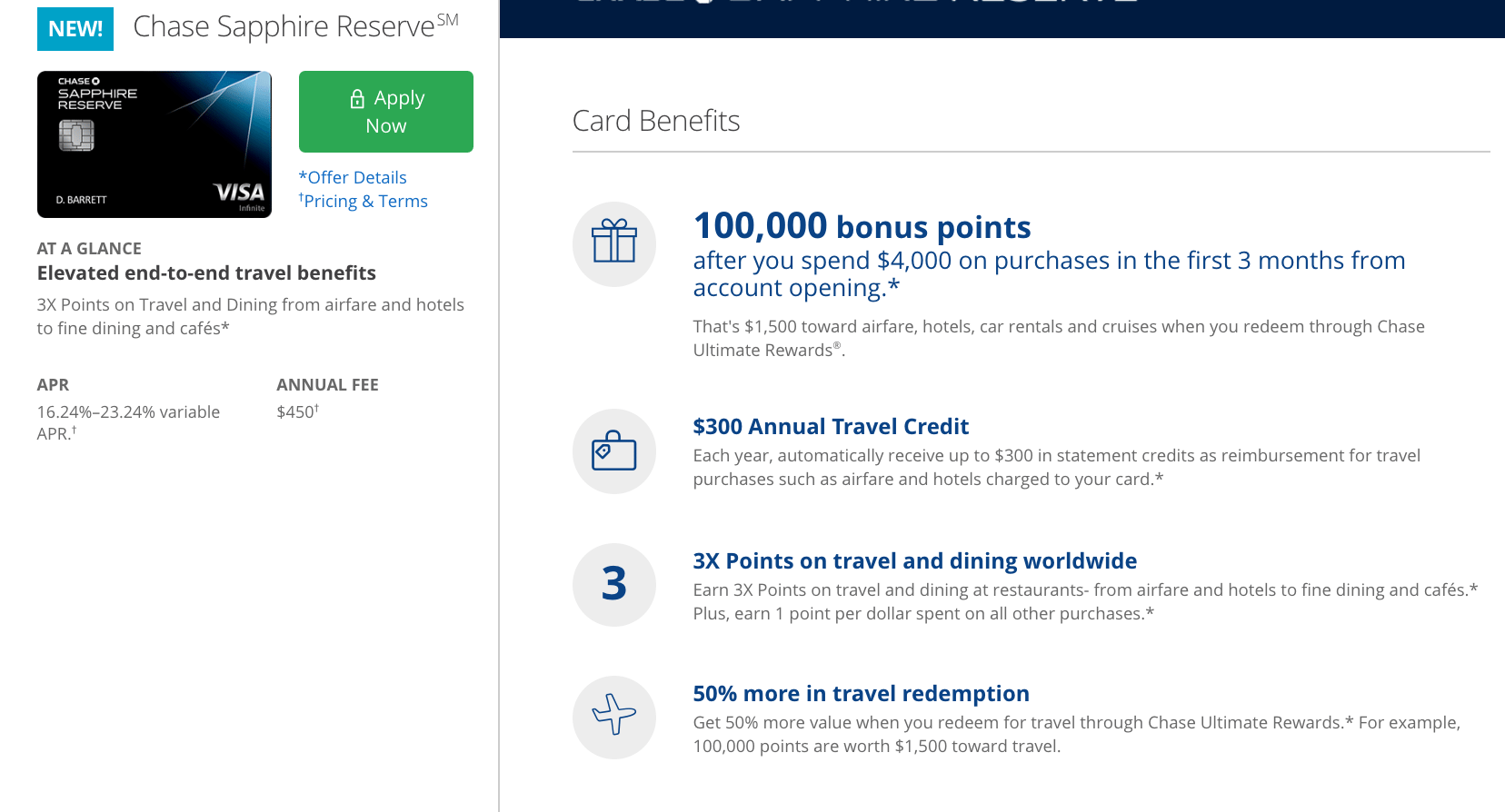Viewport: 1505px width, 812px height.
Task: Click the Card Benefits section heading
Action: (656, 121)
